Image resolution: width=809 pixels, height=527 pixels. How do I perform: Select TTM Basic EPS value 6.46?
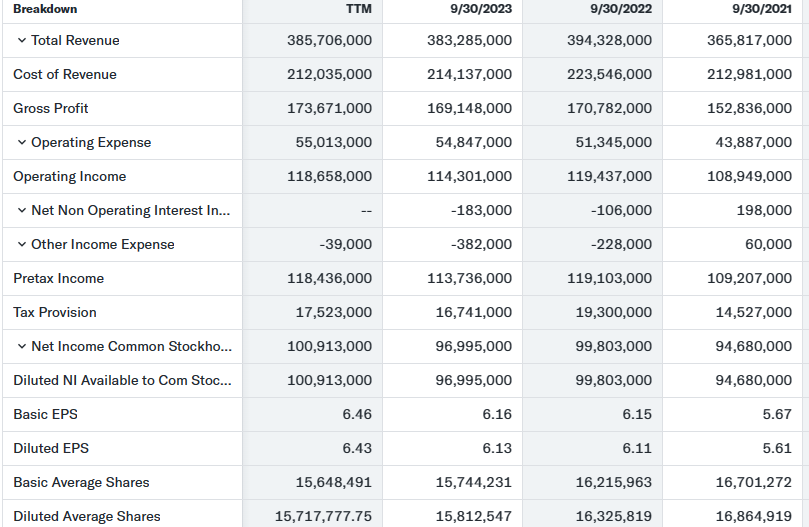click(x=357, y=414)
